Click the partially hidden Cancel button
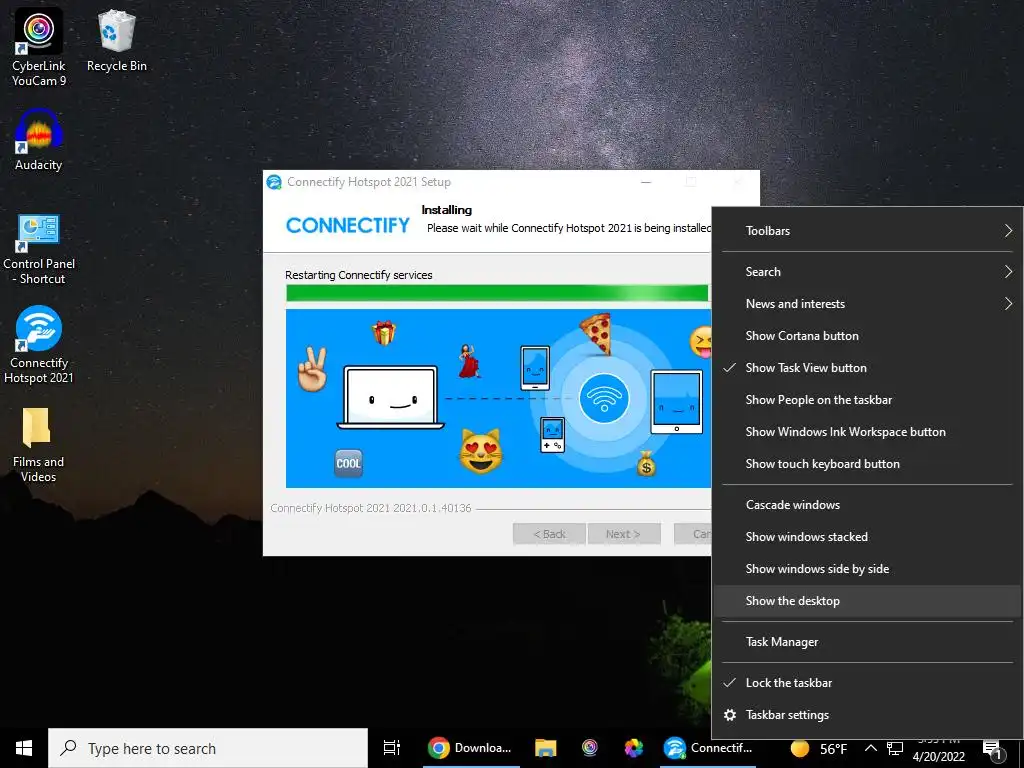 (x=693, y=534)
